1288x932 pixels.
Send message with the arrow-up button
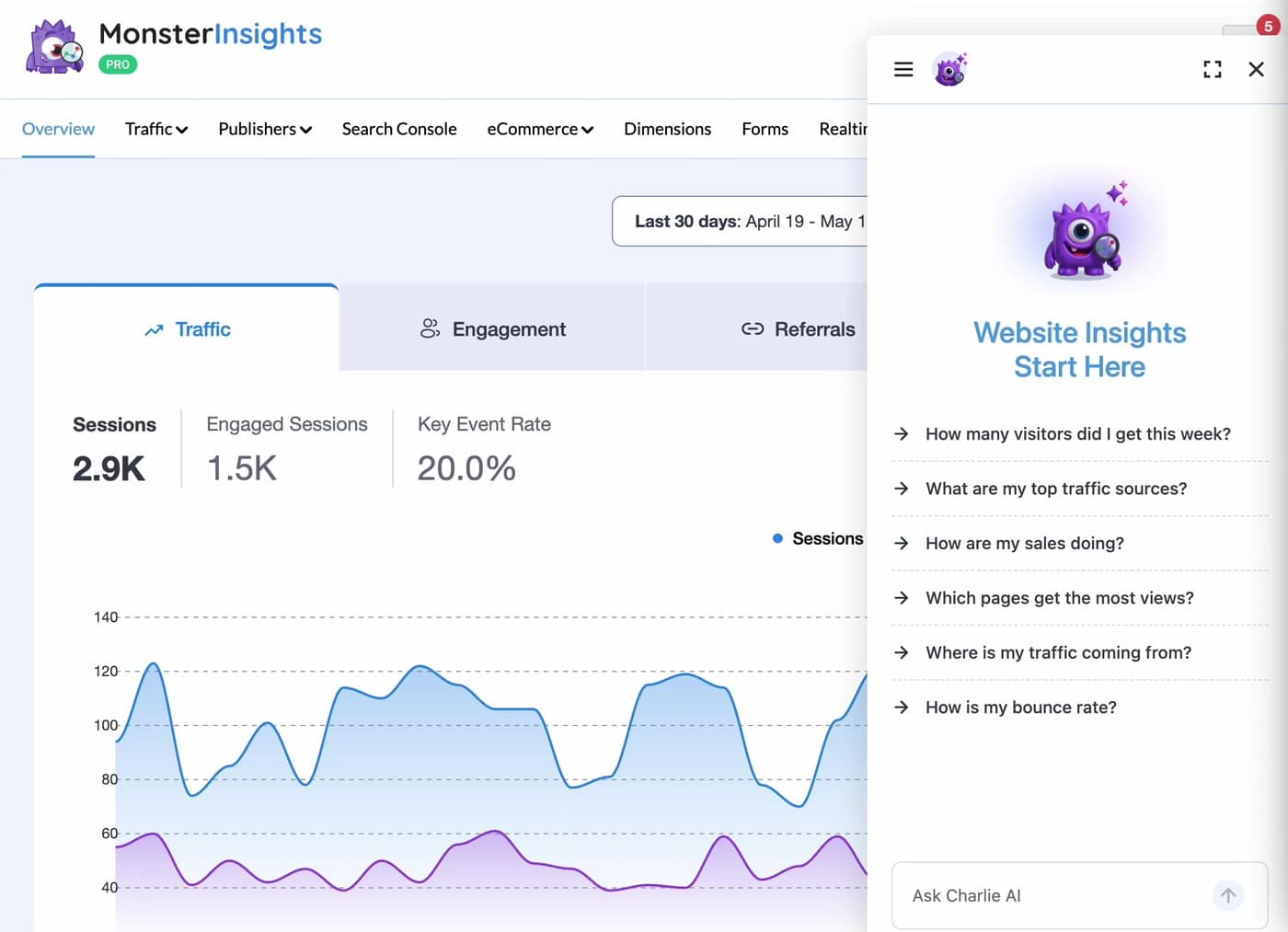point(1228,895)
